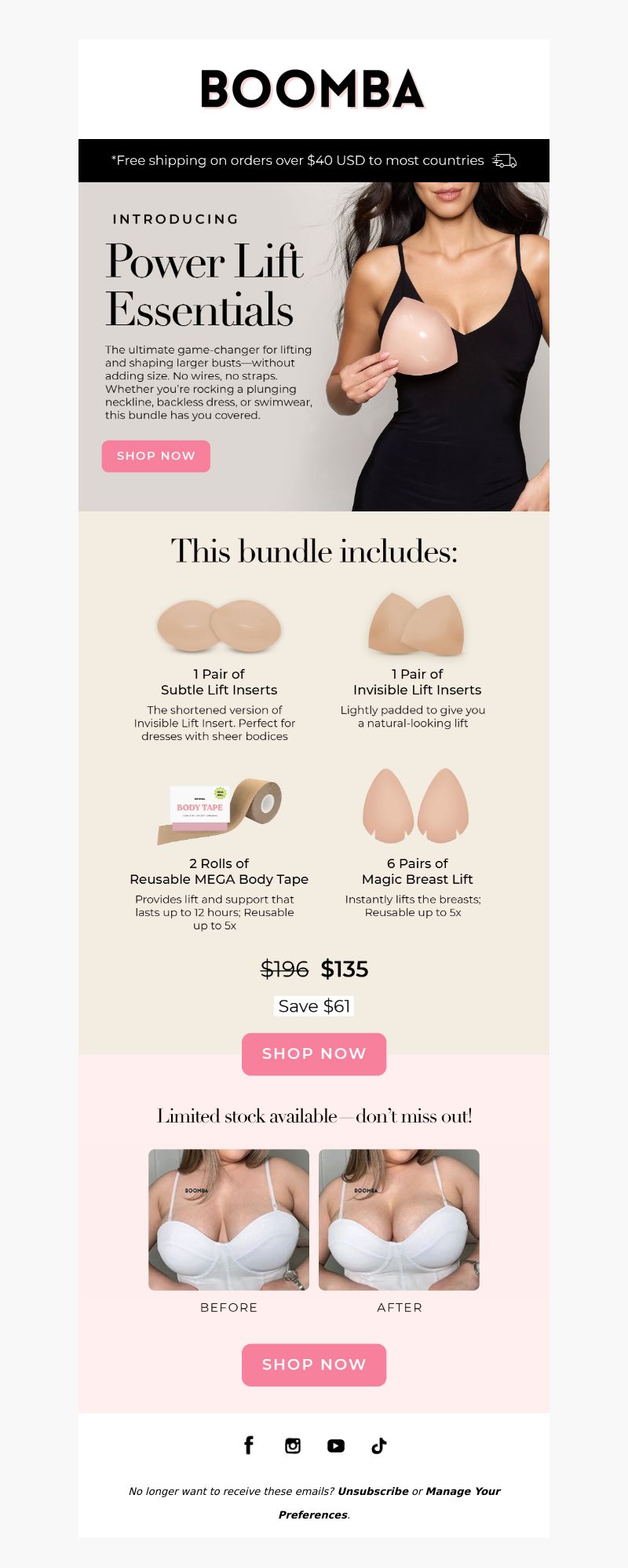Open the Manage Your Preferences link

[x=389, y=1503]
